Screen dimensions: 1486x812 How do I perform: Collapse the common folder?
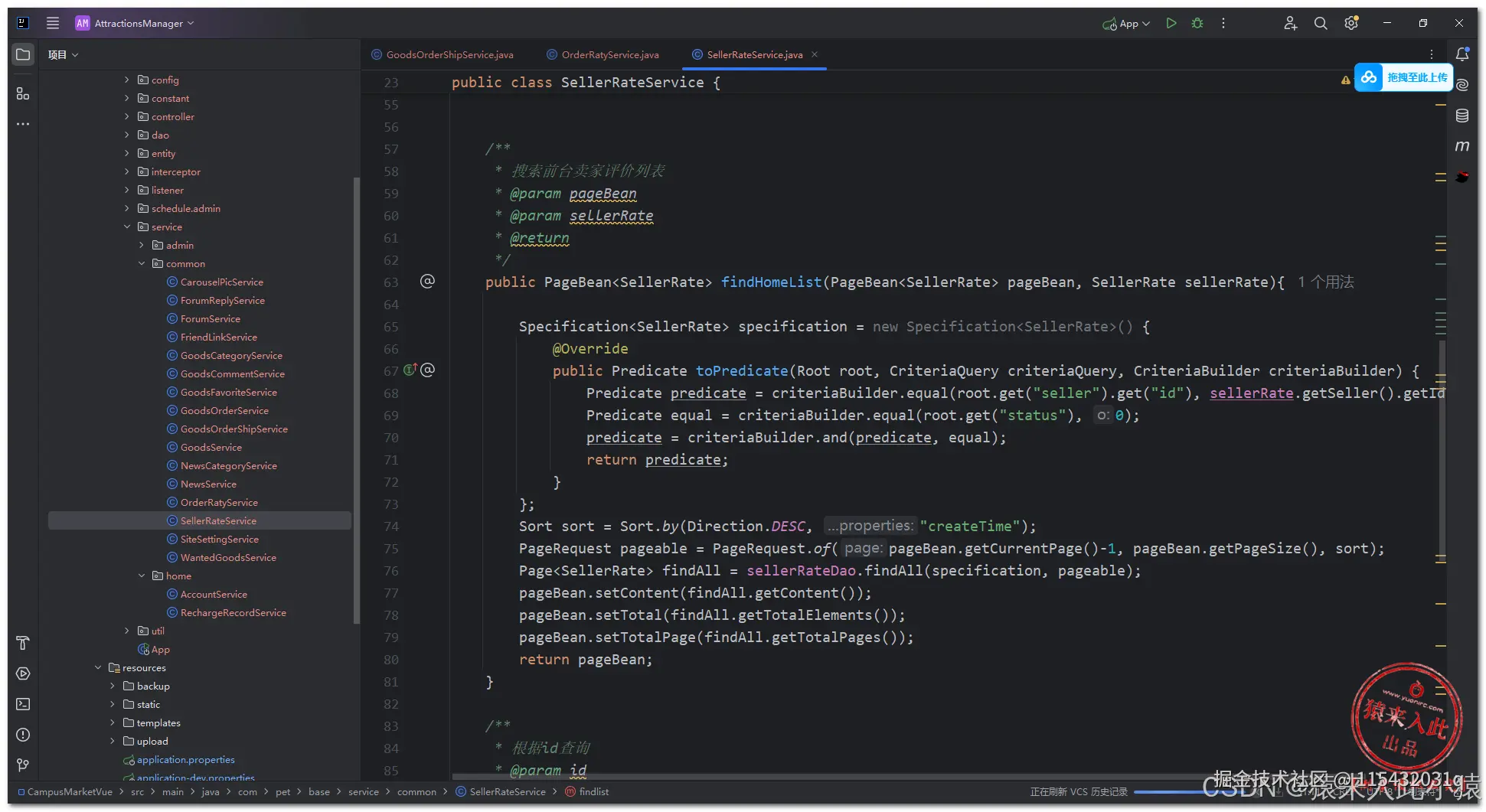(142, 263)
